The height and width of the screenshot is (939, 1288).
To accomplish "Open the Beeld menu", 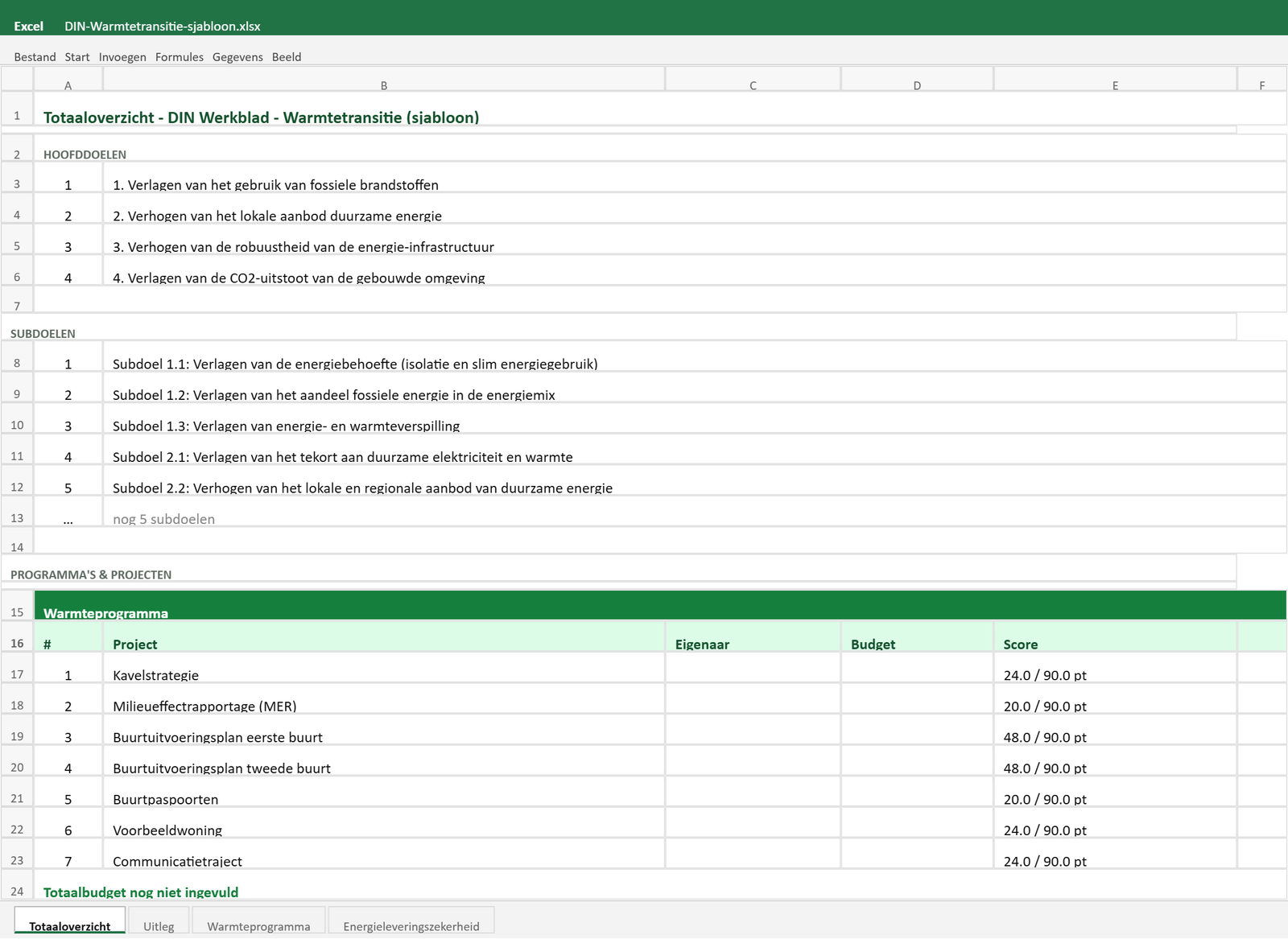I will (x=287, y=57).
